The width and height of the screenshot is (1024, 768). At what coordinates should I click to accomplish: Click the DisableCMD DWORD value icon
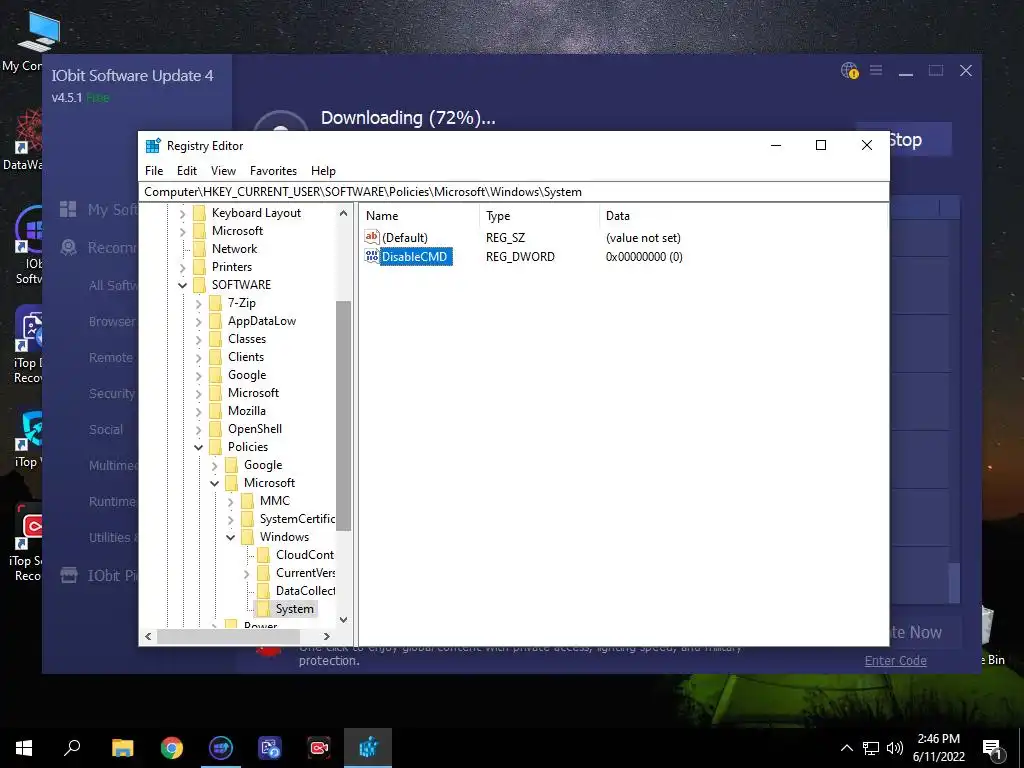[x=372, y=256]
